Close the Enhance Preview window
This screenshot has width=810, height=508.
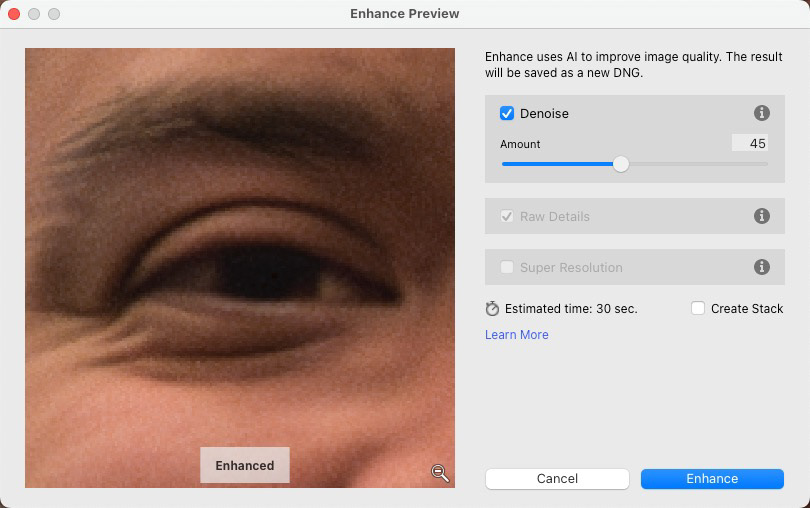coord(14,14)
